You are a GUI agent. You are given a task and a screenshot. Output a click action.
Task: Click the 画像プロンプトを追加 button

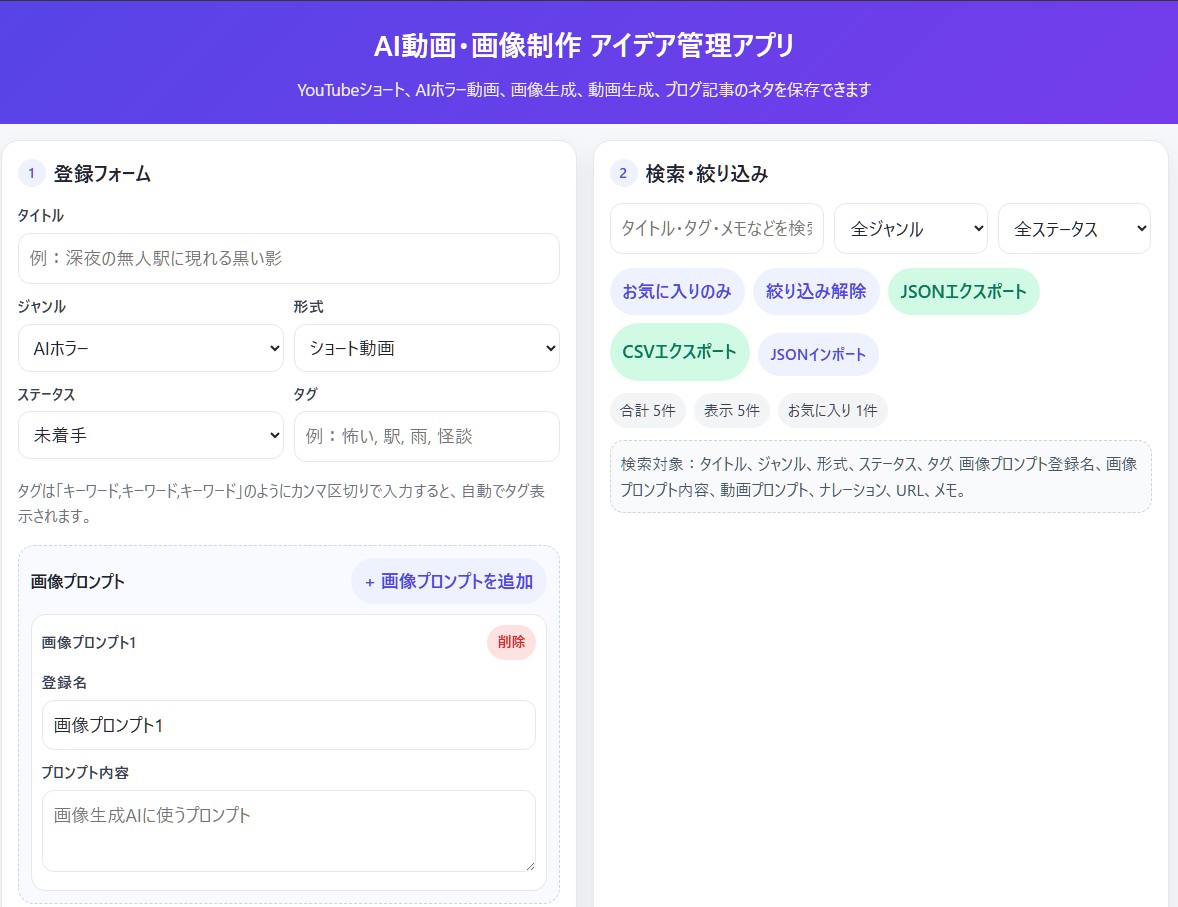pyautogui.click(x=449, y=581)
